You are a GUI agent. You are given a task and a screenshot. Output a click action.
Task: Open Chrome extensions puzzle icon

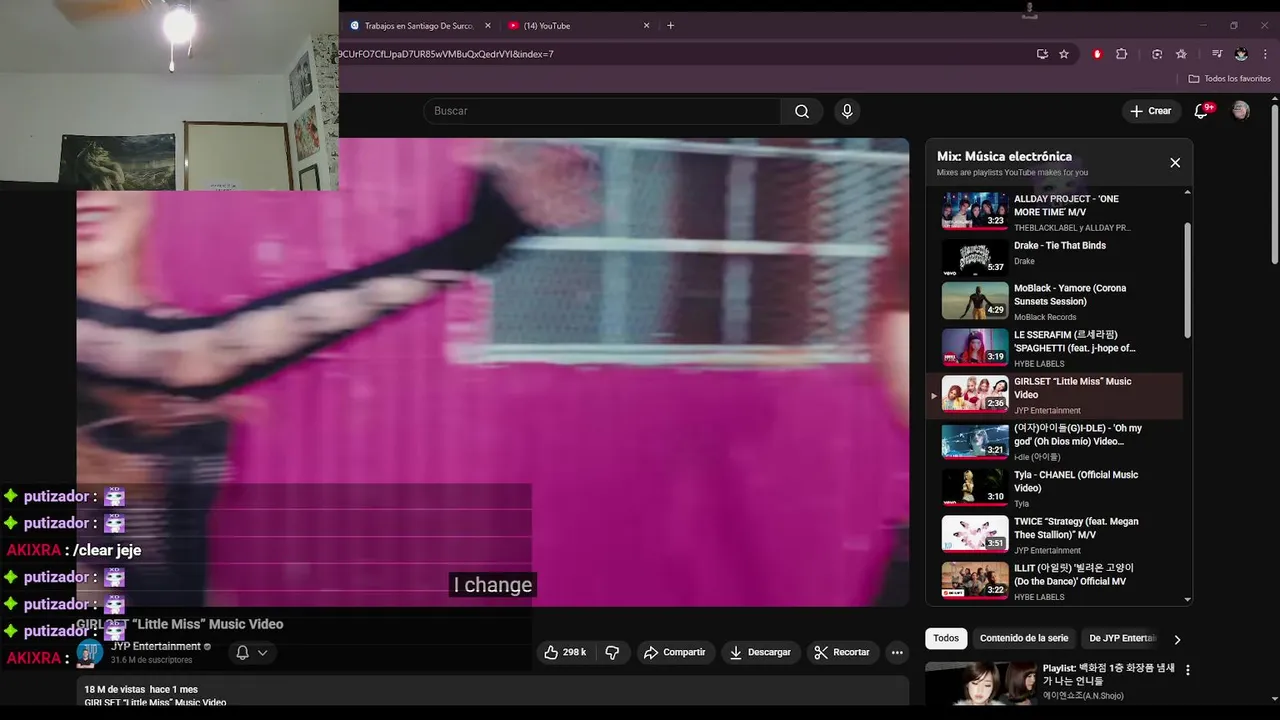pyautogui.click(x=1121, y=54)
